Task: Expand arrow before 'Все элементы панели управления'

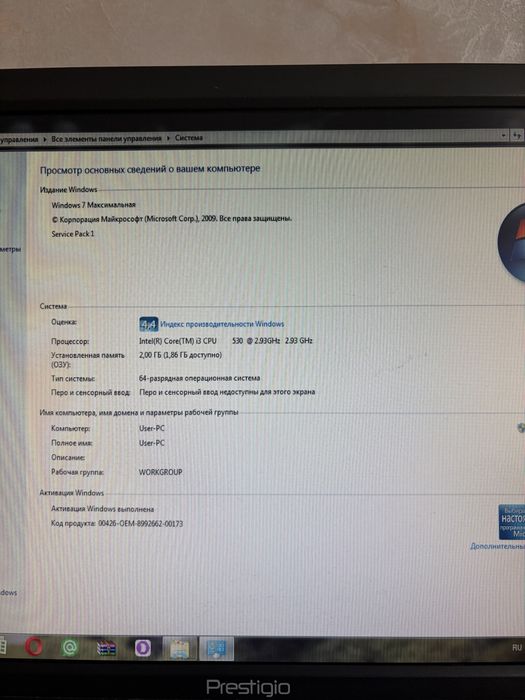Action: coord(45,139)
